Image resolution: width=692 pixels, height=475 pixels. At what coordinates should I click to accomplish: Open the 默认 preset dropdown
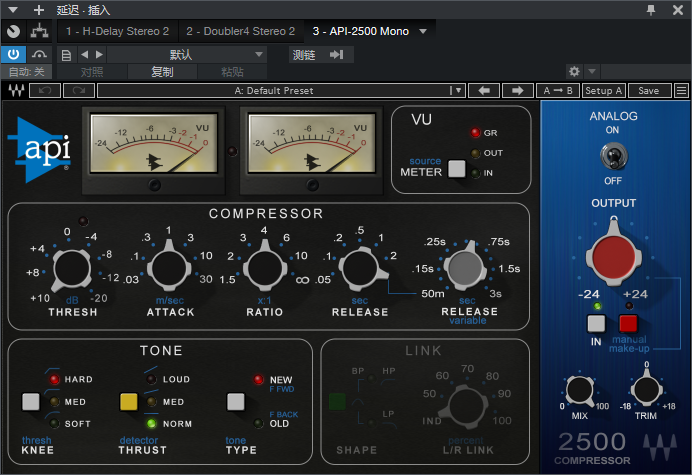coord(187,55)
